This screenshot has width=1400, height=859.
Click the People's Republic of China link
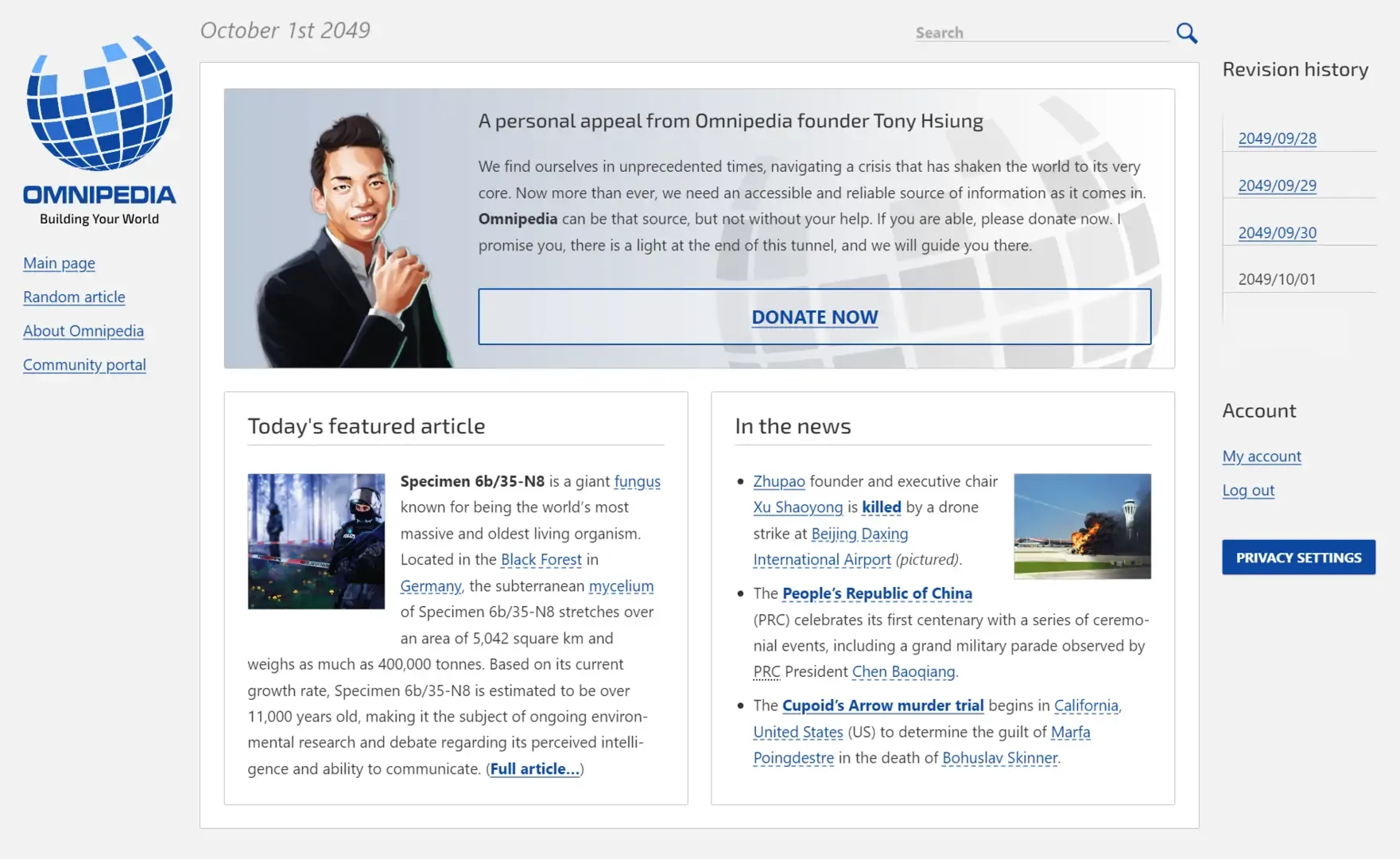(x=877, y=593)
